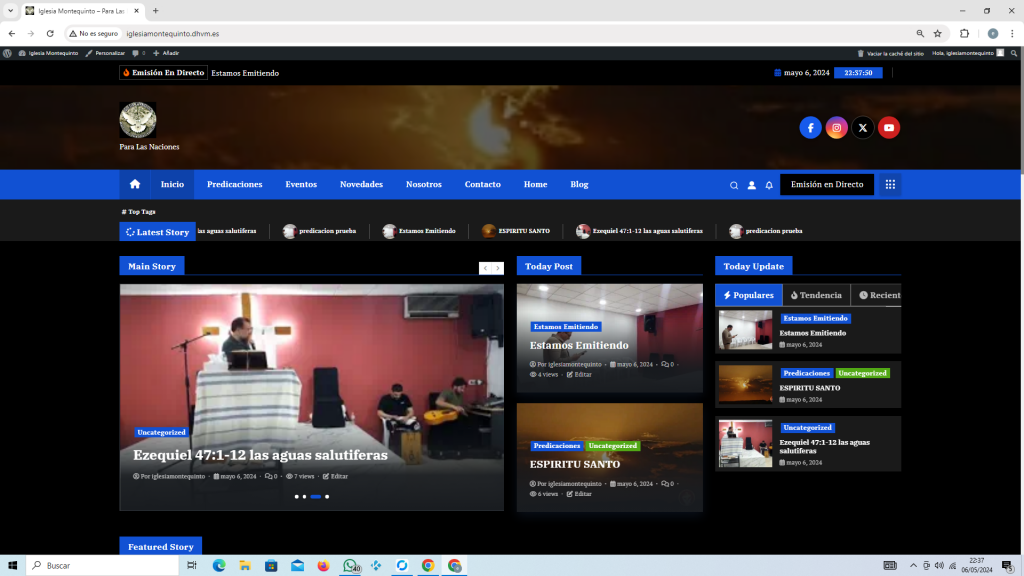Open the Facebook social icon
Image resolution: width=1024 pixels, height=576 pixels.
pos(810,128)
